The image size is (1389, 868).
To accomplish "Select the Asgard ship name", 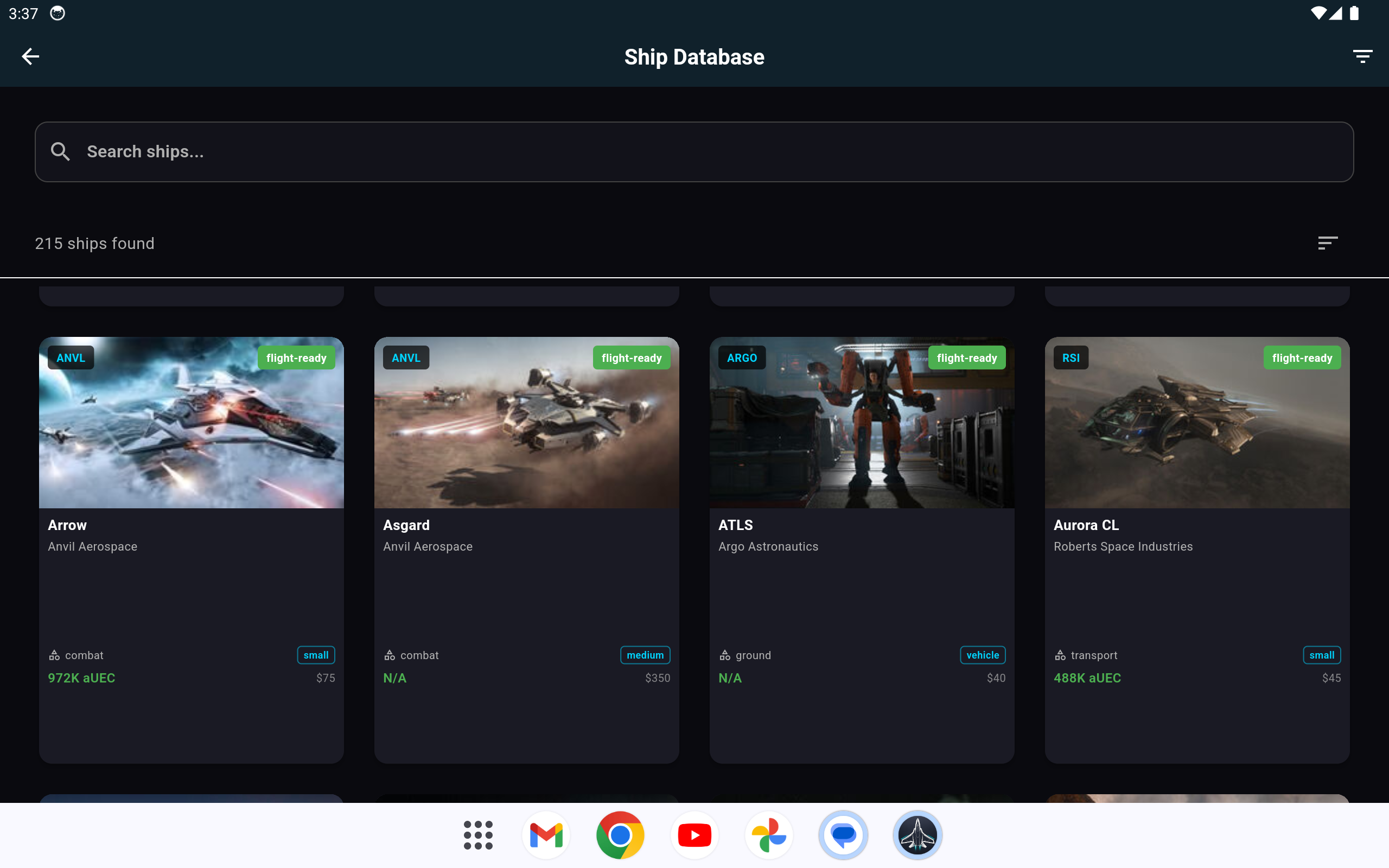I will click(406, 525).
